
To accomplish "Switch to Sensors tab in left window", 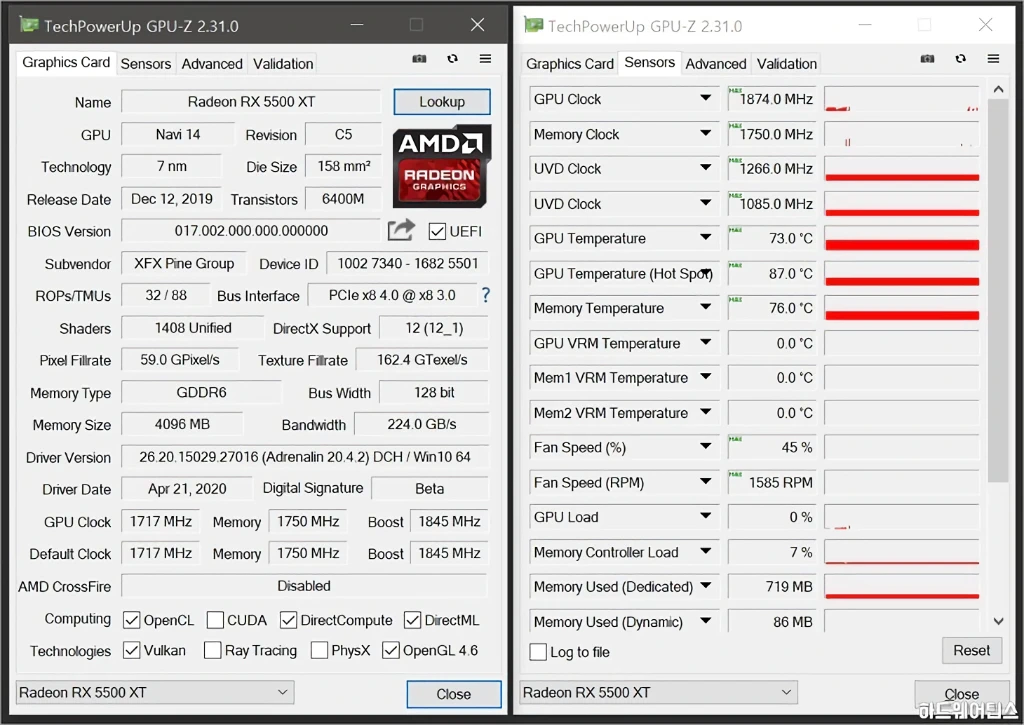I will click(146, 64).
